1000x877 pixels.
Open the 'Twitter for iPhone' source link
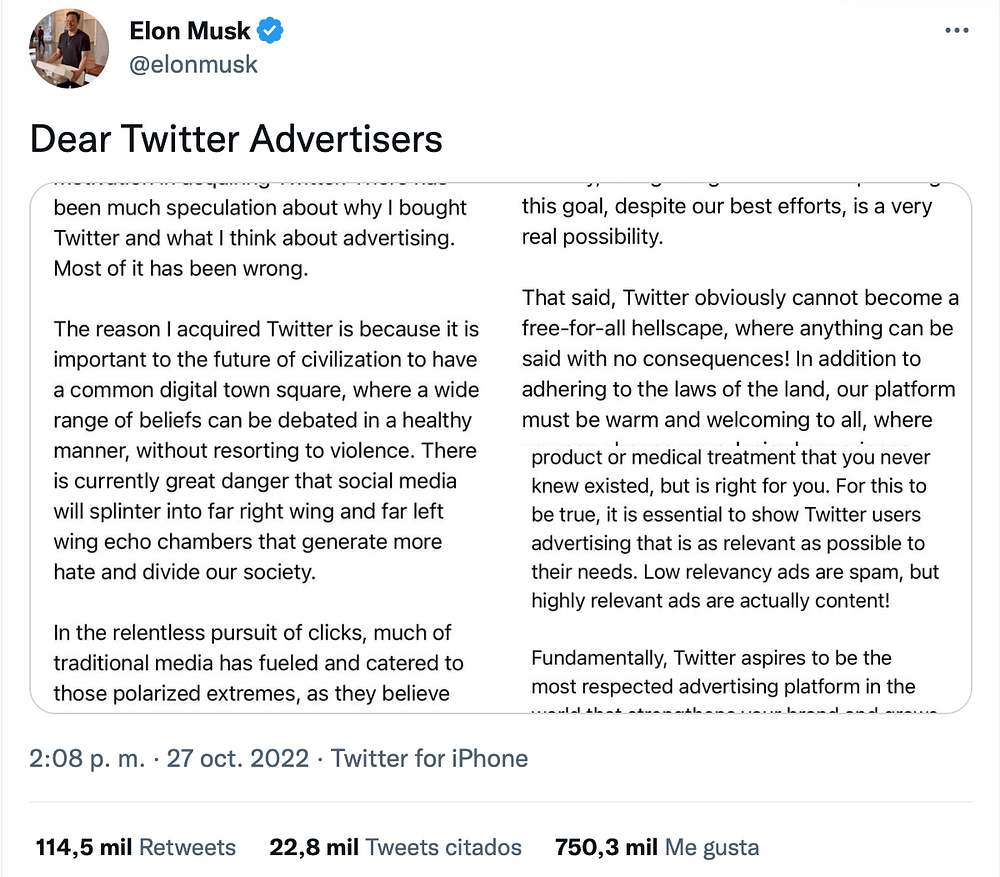click(429, 758)
